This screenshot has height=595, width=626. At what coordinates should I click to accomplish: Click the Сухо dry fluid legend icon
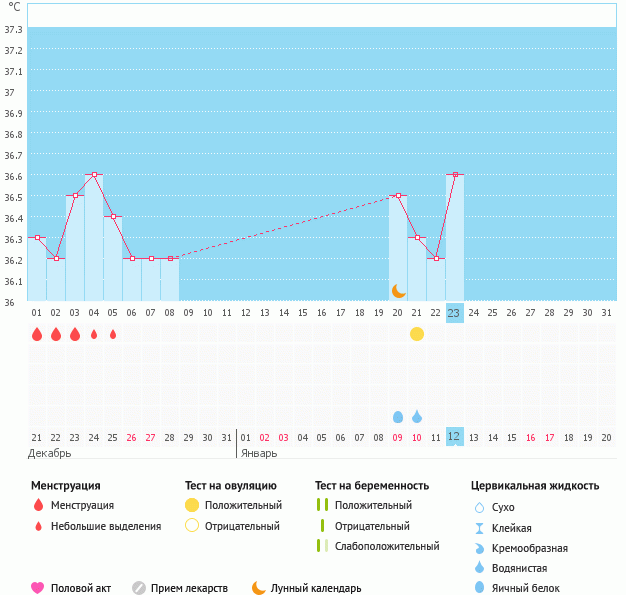coord(479,508)
